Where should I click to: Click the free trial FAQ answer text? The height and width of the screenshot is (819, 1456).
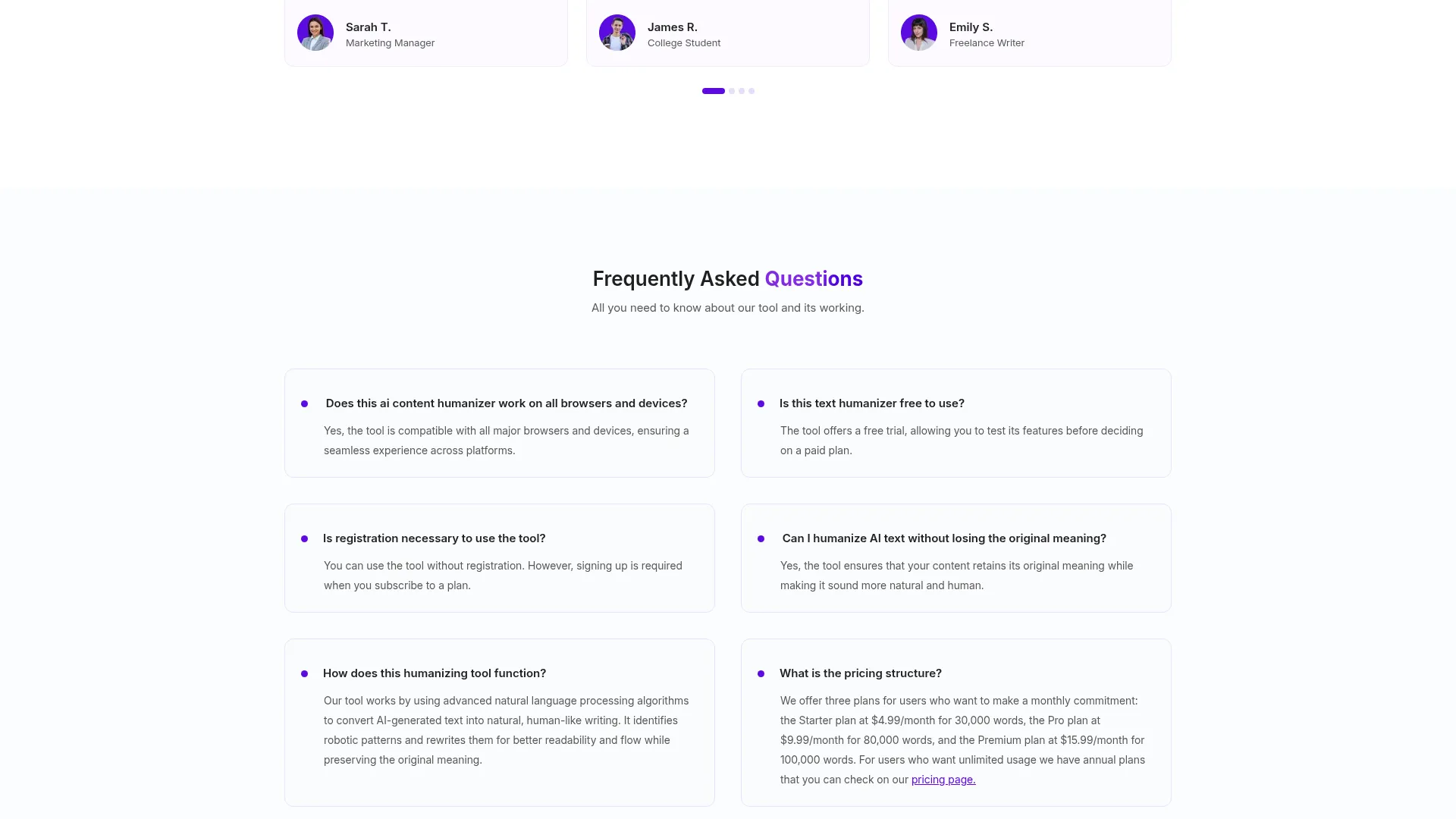[x=962, y=440]
